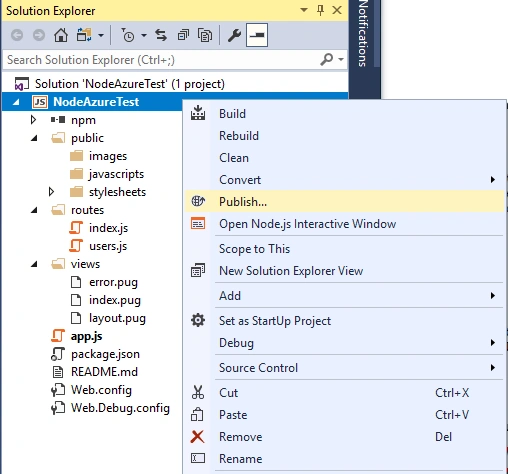508x474 pixels.
Task: Open the Convert submenu
Action: pos(344,180)
